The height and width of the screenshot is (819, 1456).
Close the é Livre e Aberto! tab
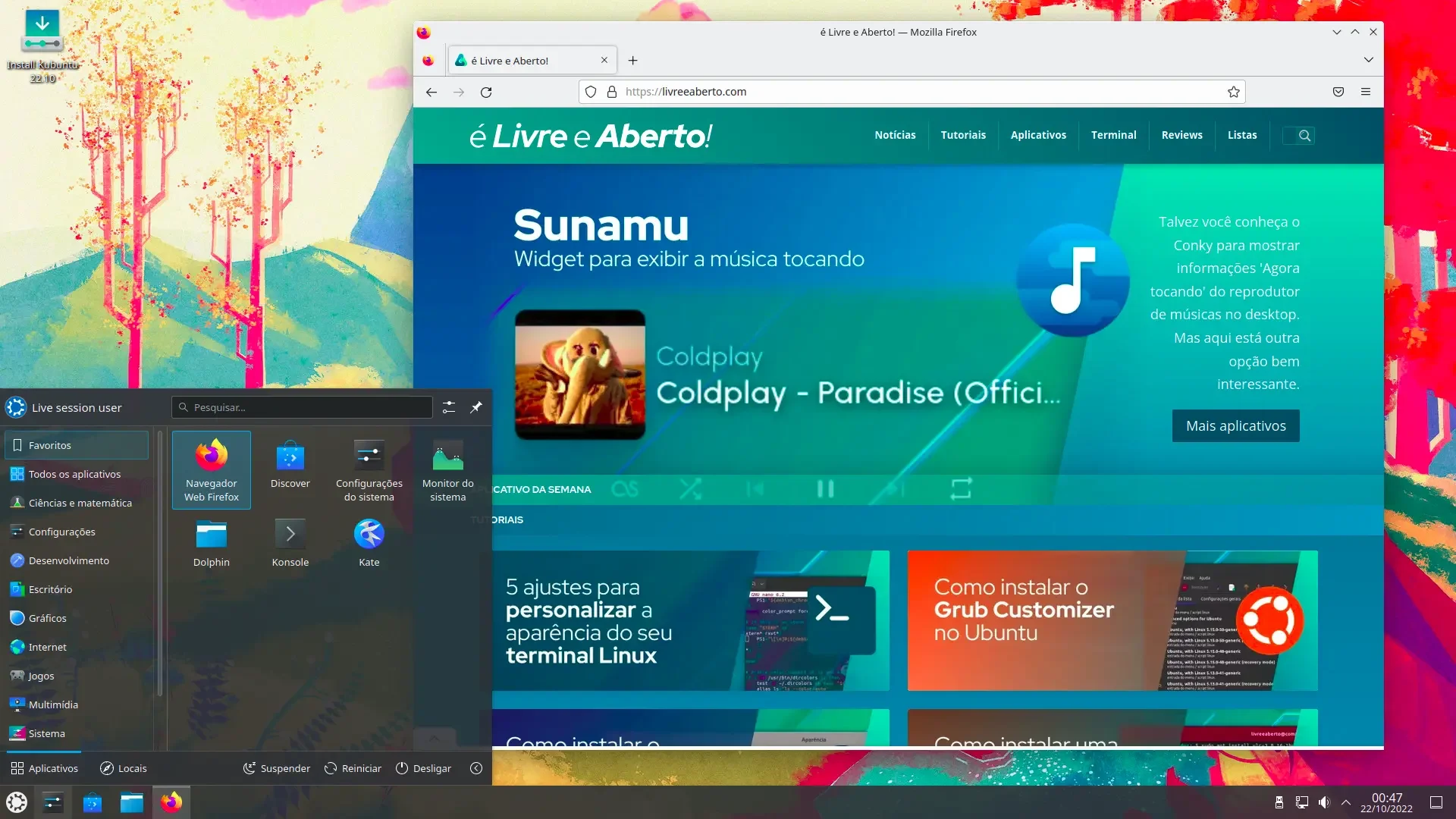pyautogui.click(x=604, y=61)
